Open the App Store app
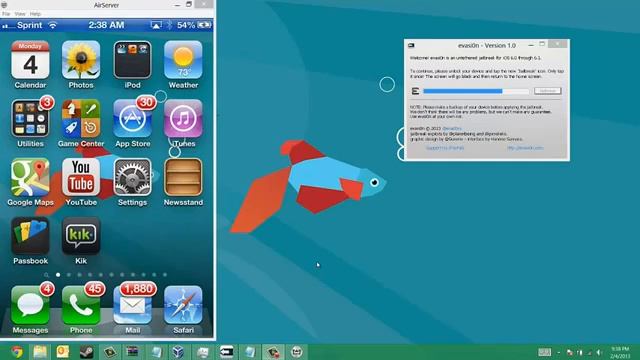The height and width of the screenshot is (360, 640). tap(132, 118)
